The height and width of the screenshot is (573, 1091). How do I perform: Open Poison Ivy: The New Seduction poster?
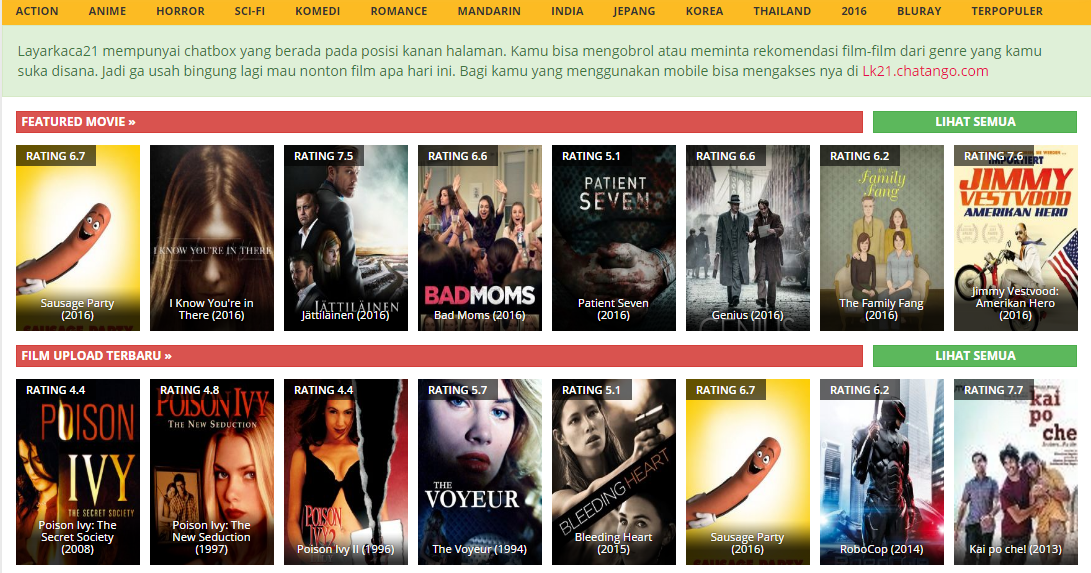tap(212, 471)
